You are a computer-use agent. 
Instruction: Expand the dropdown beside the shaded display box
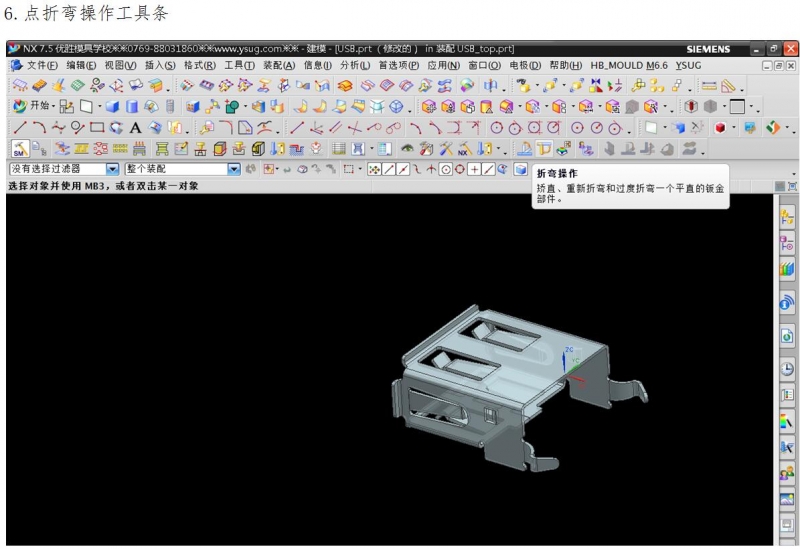751,106
